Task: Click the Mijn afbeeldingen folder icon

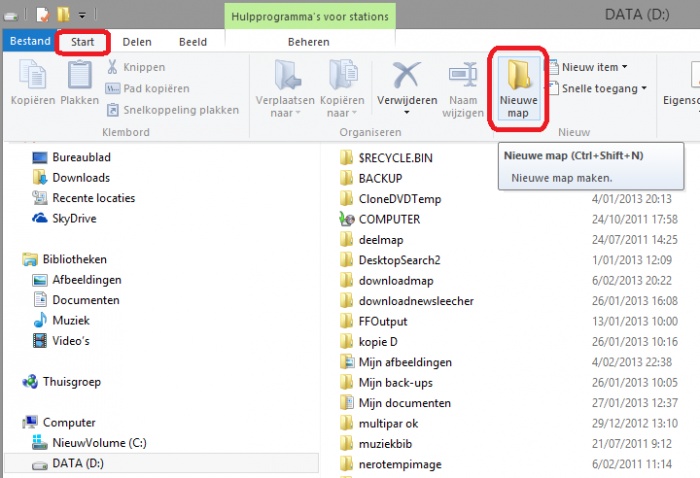Action: (346, 362)
